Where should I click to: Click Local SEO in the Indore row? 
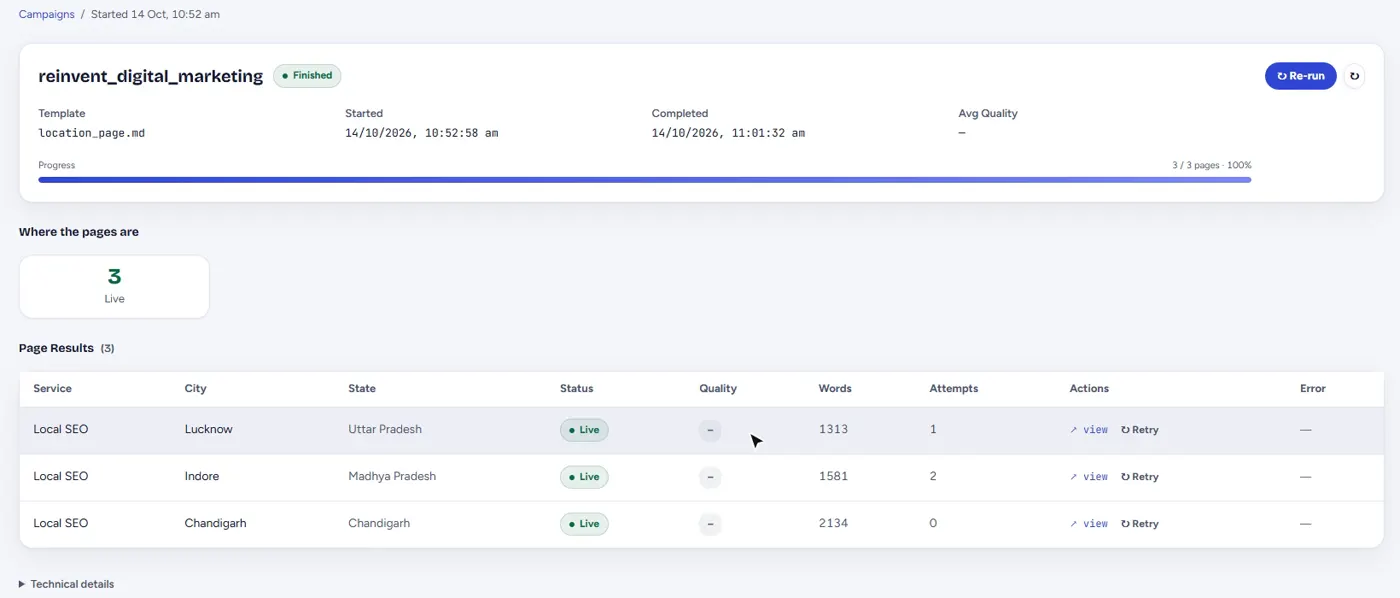(61, 476)
